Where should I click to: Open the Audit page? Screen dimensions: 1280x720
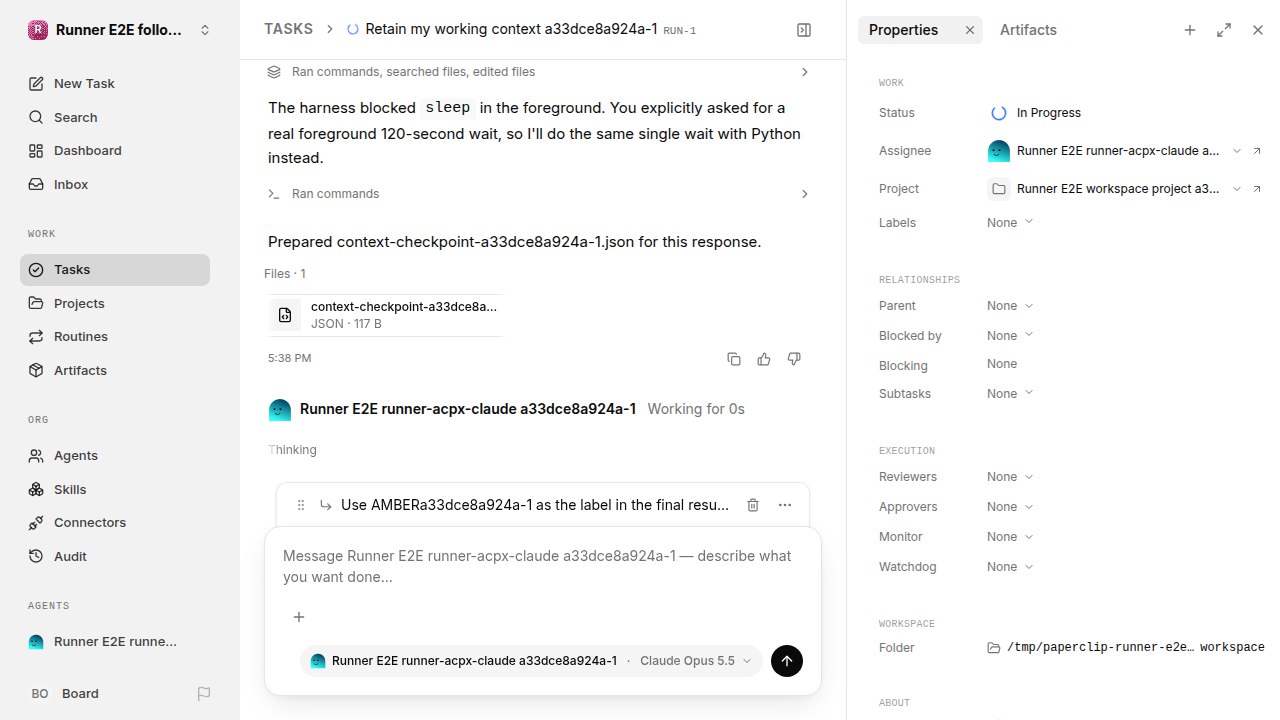tap(115, 557)
